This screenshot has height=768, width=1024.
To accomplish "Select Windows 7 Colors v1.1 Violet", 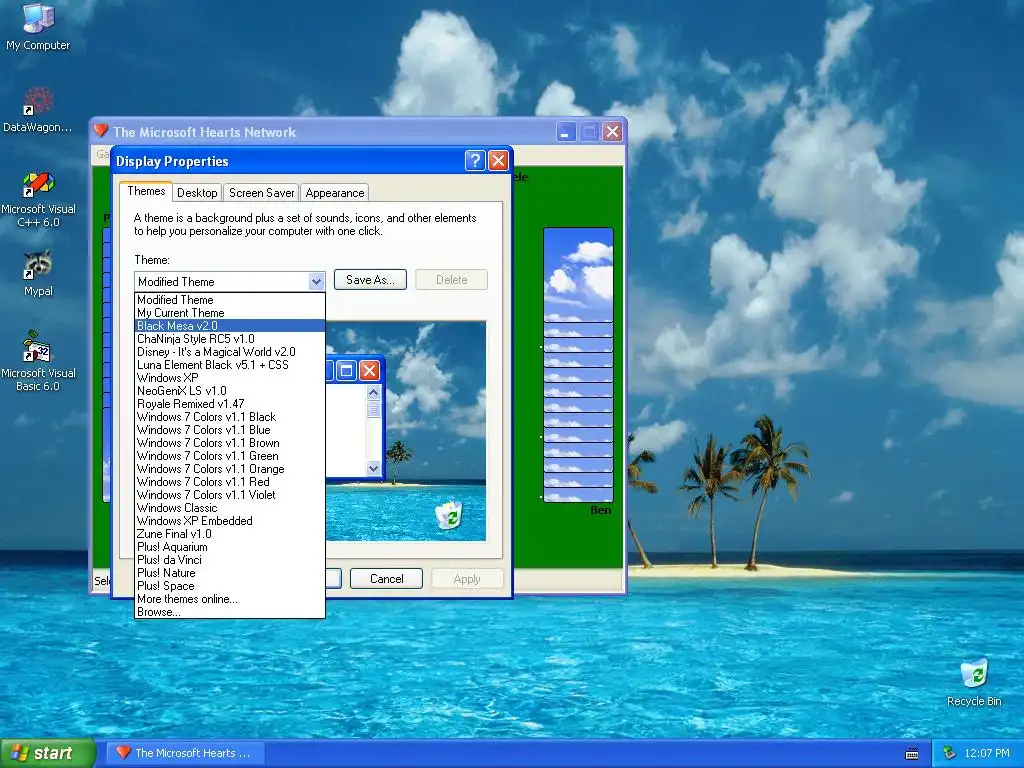I will pyautogui.click(x=229, y=495).
